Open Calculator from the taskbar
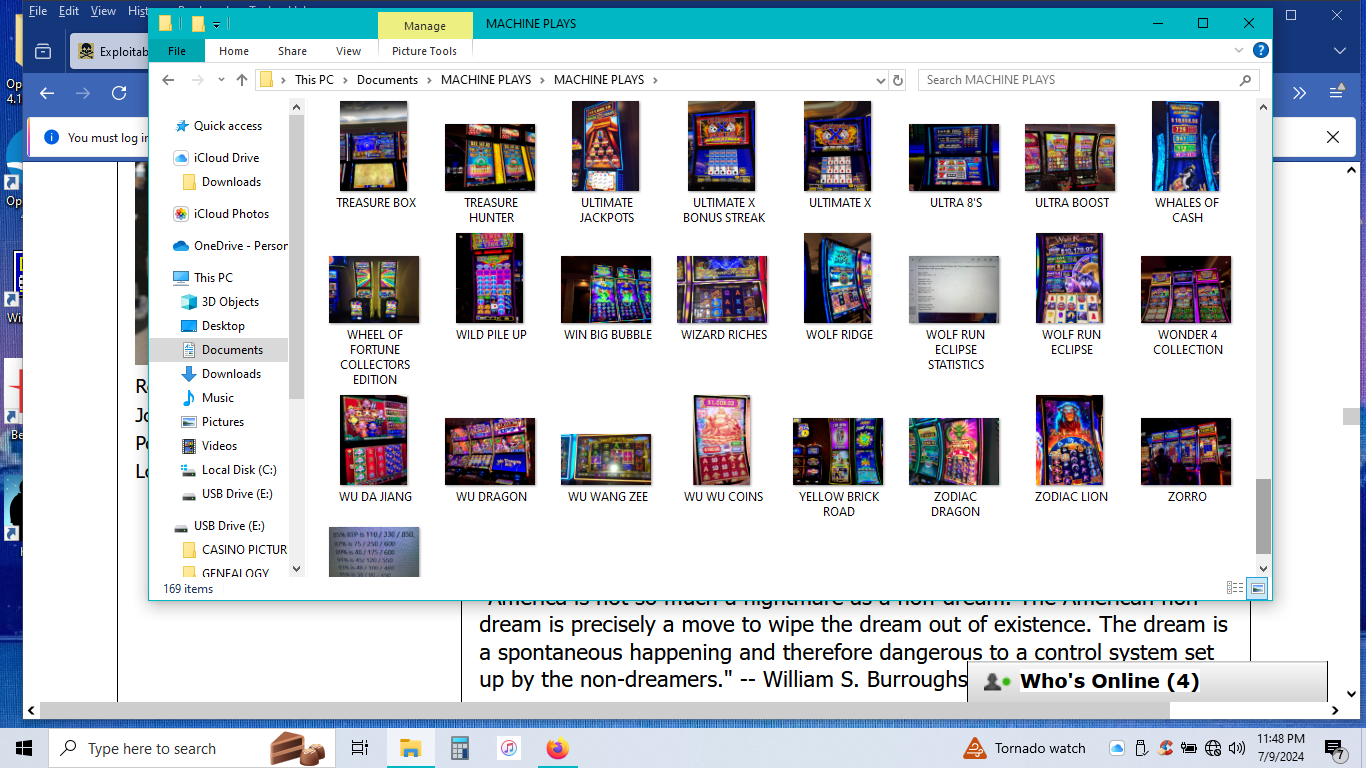 point(460,748)
